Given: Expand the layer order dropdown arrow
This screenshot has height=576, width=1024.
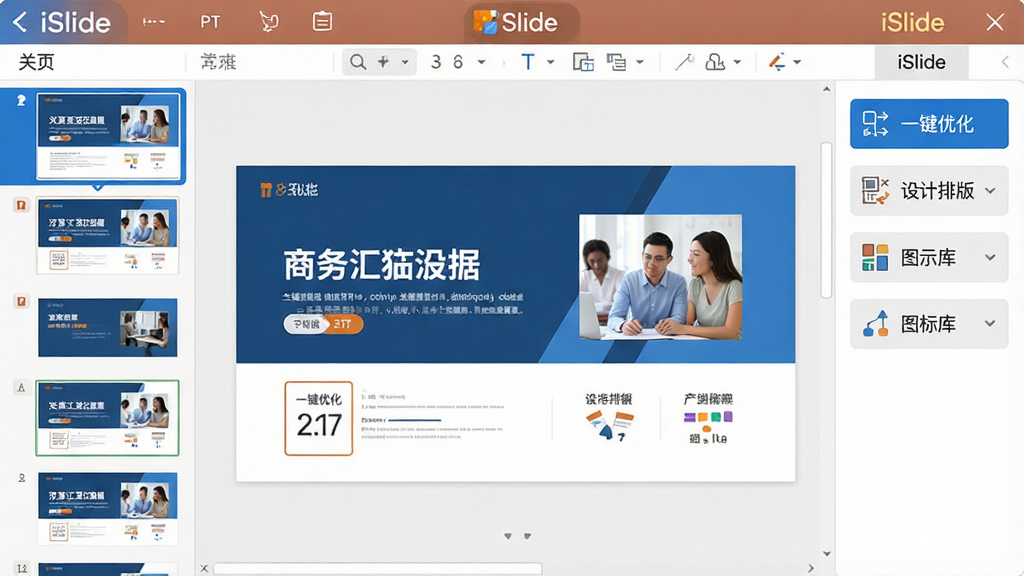Looking at the screenshot, I should [x=640, y=63].
